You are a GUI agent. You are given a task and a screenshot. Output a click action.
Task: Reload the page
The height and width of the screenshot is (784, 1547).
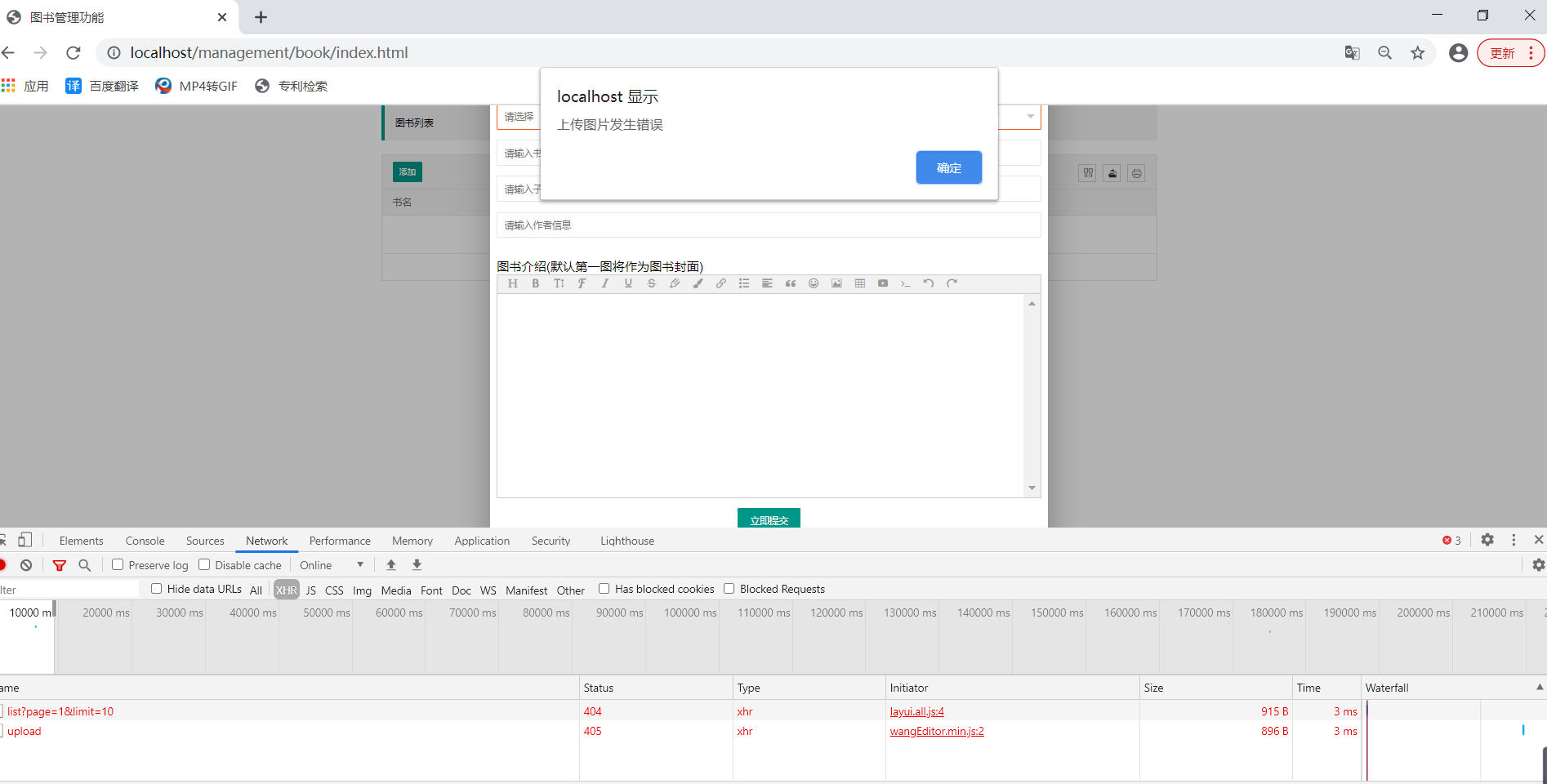(x=74, y=53)
